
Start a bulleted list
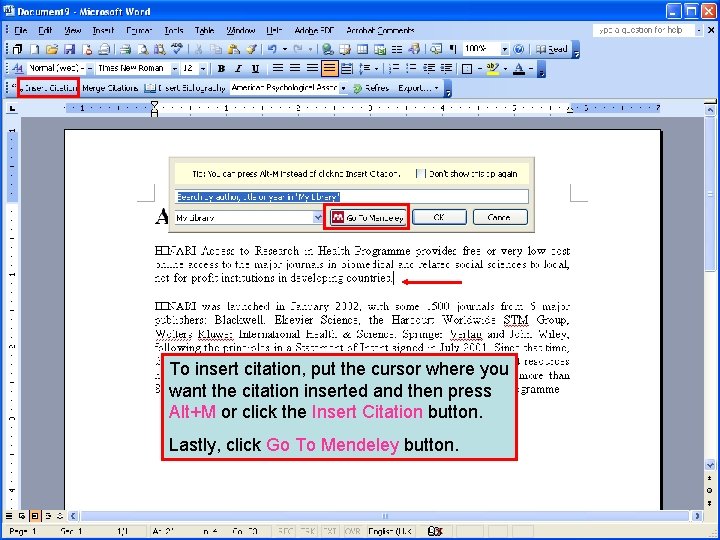pyautogui.click(x=411, y=68)
